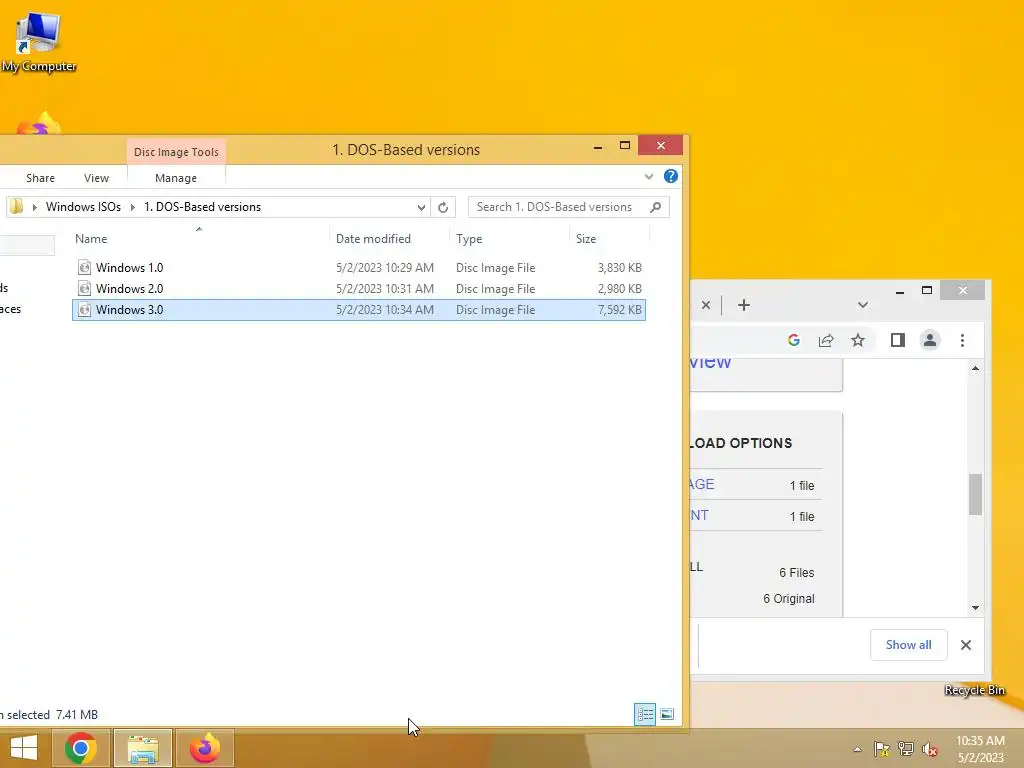Click the 7,592 KB size cell

pyautogui.click(x=619, y=310)
